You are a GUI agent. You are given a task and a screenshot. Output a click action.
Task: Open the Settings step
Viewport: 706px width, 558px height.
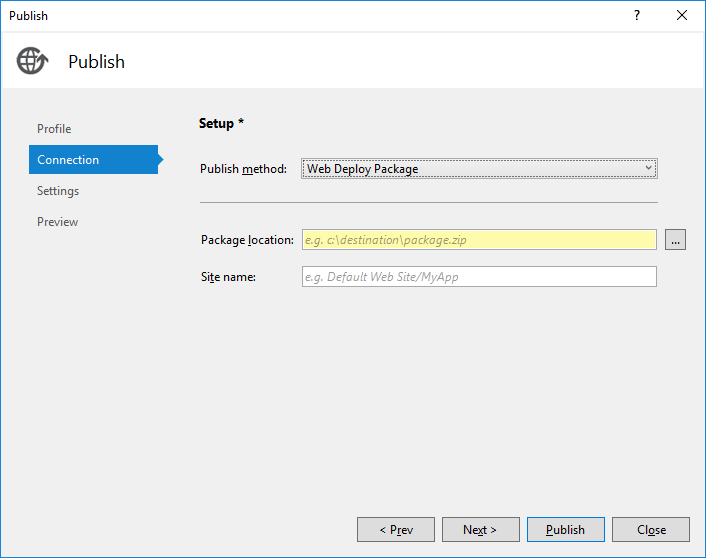click(x=58, y=191)
